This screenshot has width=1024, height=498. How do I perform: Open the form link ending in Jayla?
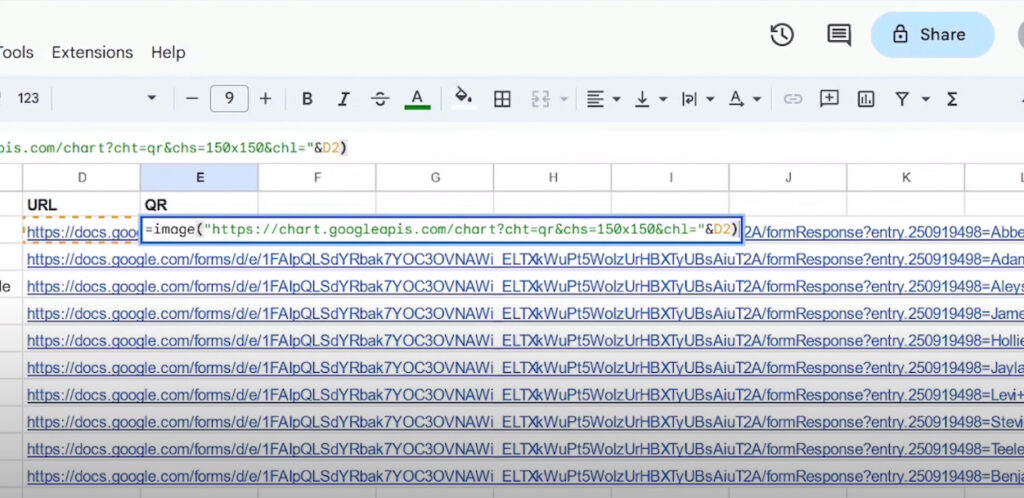525,368
